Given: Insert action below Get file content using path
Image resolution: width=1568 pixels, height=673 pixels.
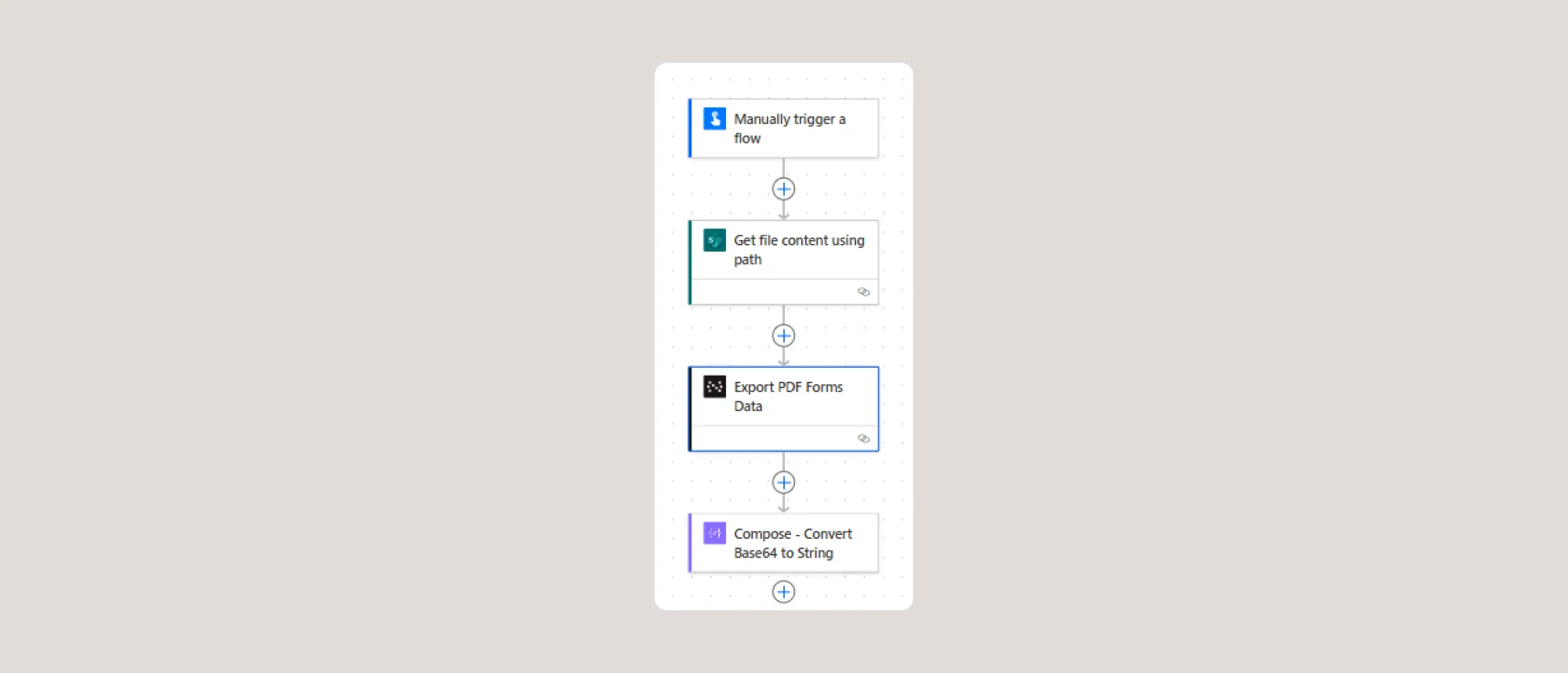Looking at the screenshot, I should [783, 336].
